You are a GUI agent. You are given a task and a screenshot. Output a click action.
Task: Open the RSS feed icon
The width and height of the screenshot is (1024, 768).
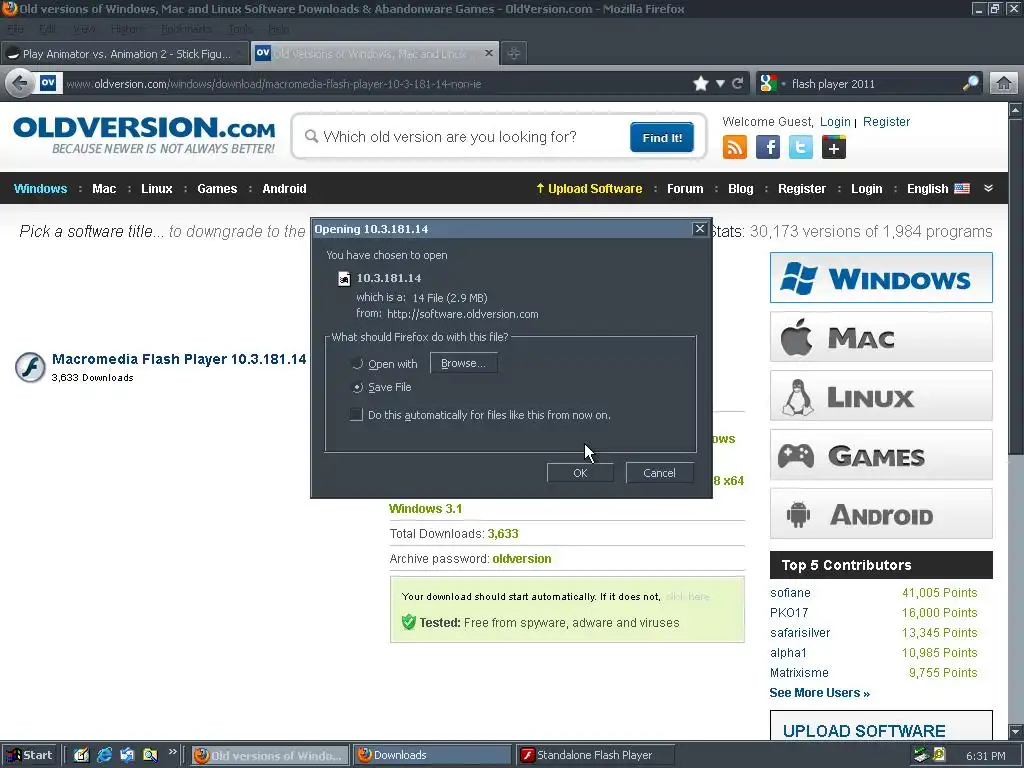coord(735,148)
